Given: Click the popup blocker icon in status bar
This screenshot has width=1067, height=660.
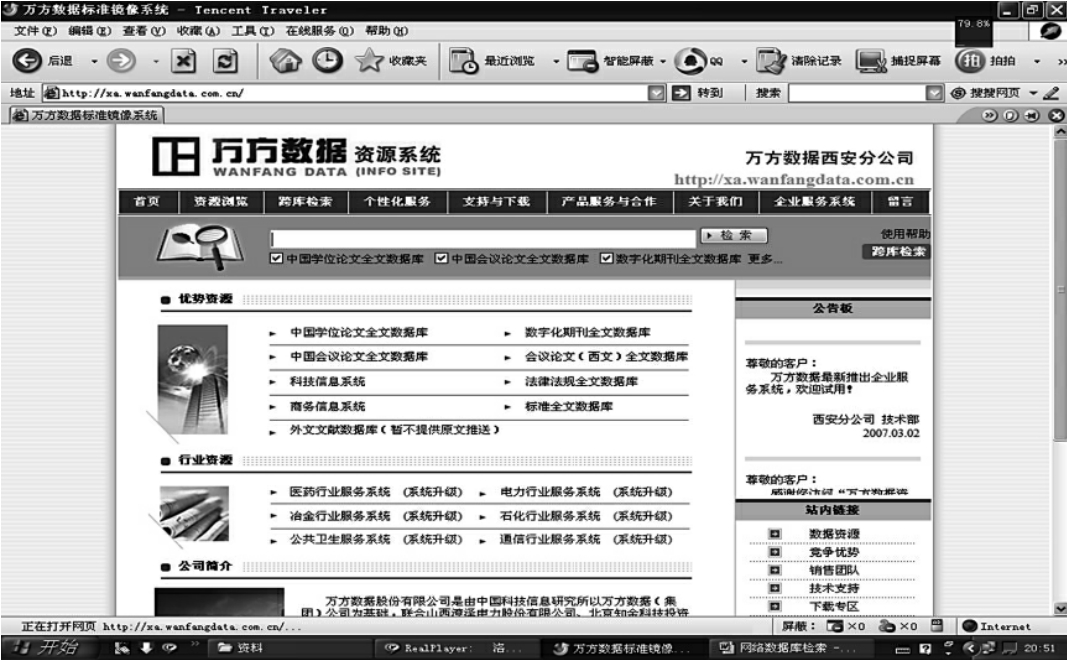Looking at the screenshot, I should coord(834,626).
